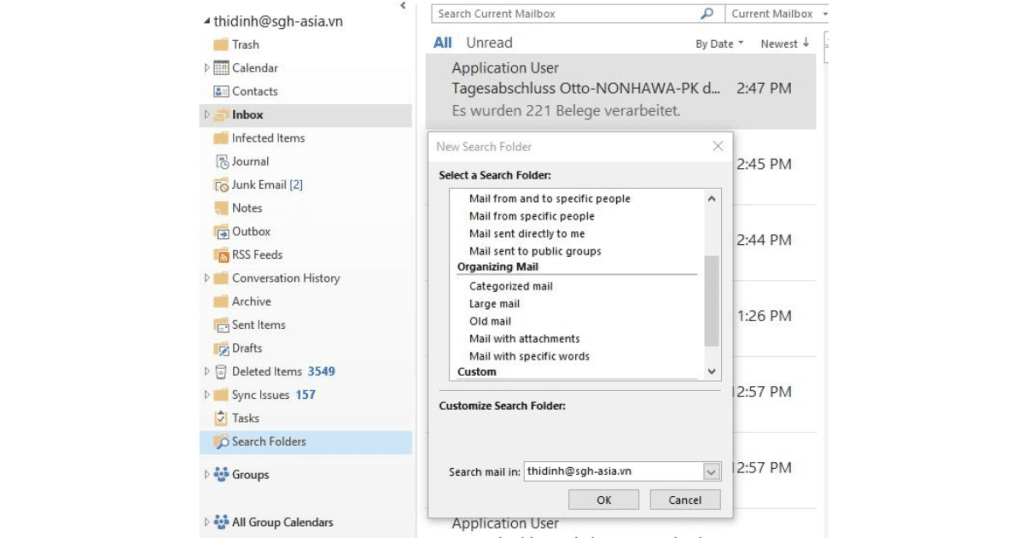1024x538 pixels.
Task: Click the Inbox folder icon
Action: coord(221,115)
